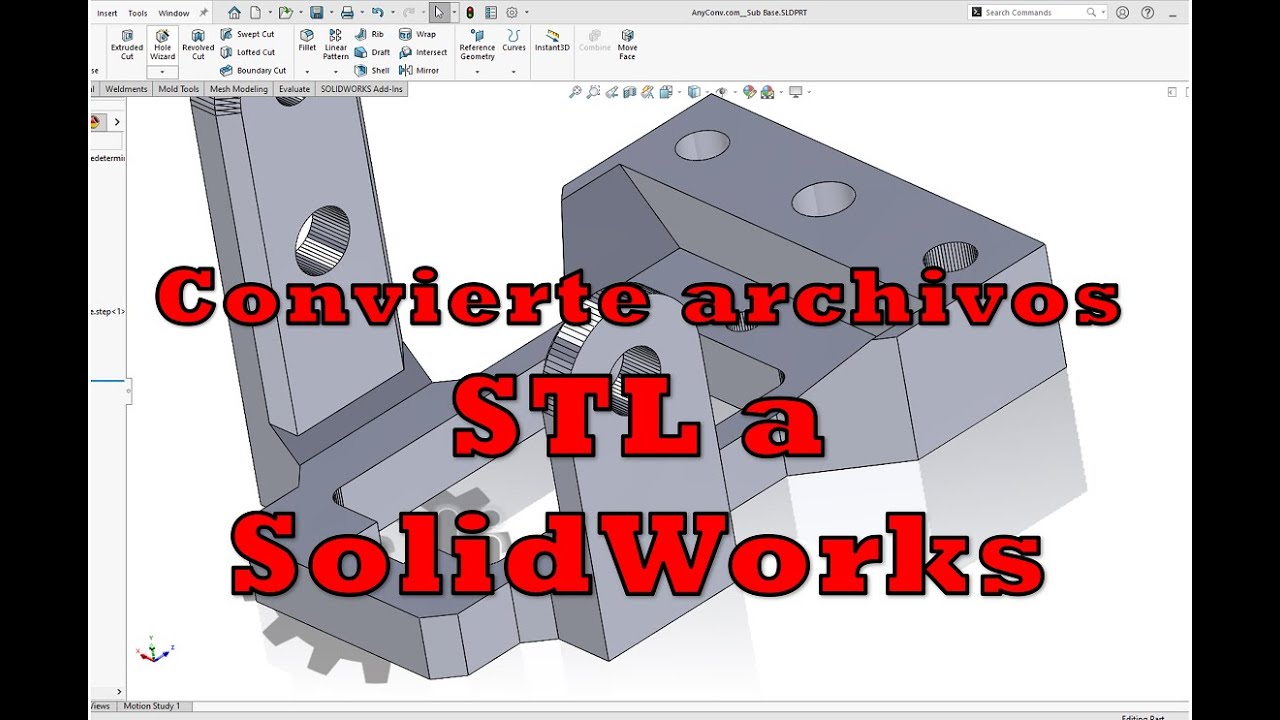
Task: Switch to the Mesh Modeling tab
Action: tap(239, 89)
